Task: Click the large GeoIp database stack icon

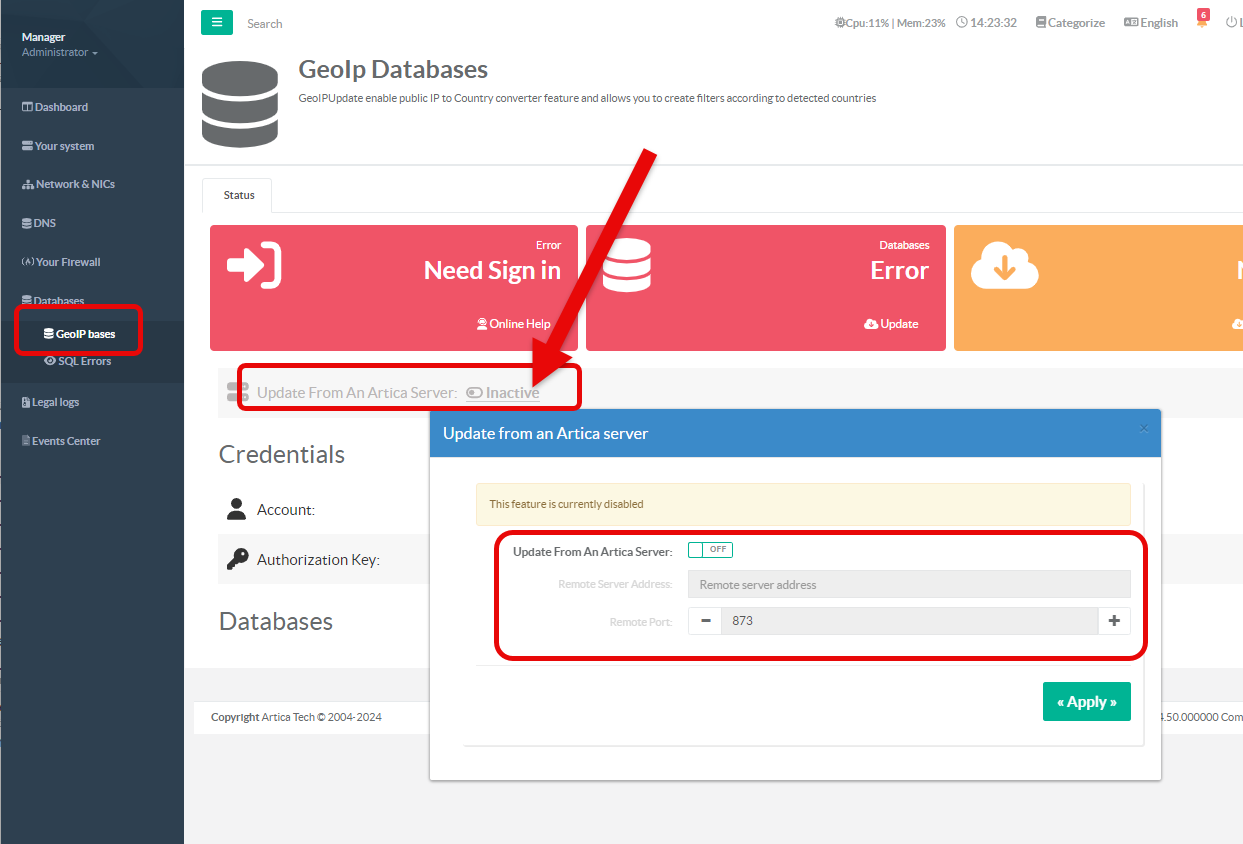Action: (240, 104)
